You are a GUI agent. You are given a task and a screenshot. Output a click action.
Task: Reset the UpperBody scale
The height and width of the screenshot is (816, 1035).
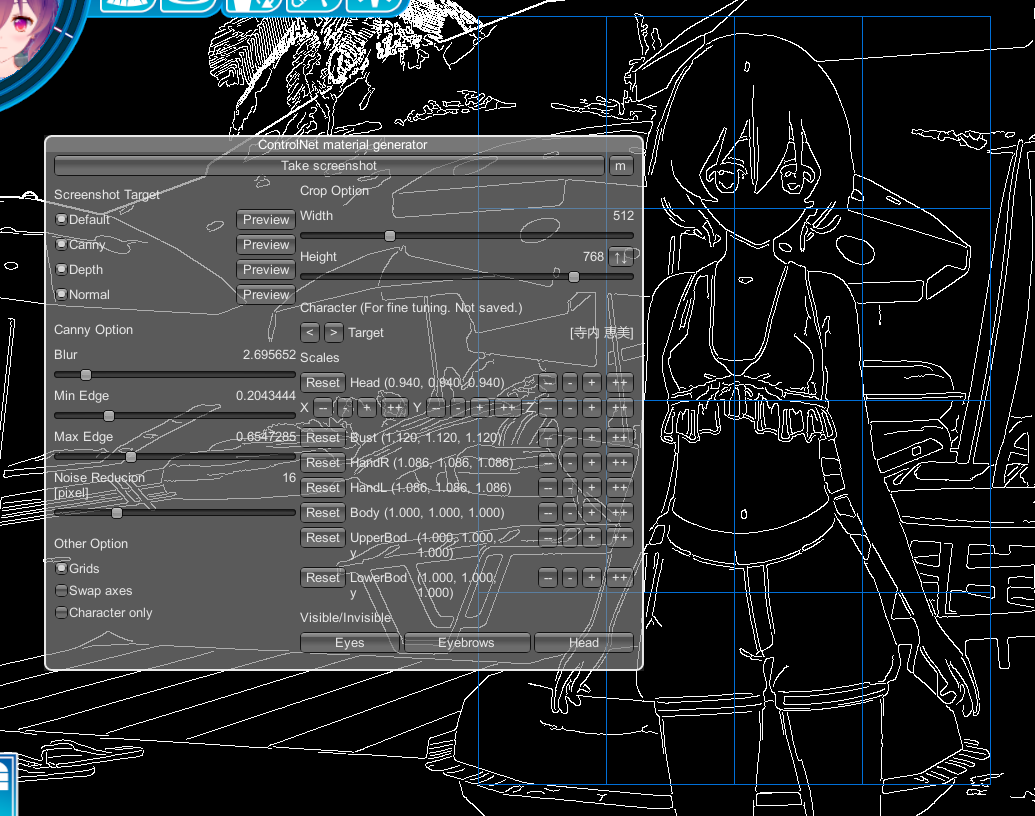323,538
